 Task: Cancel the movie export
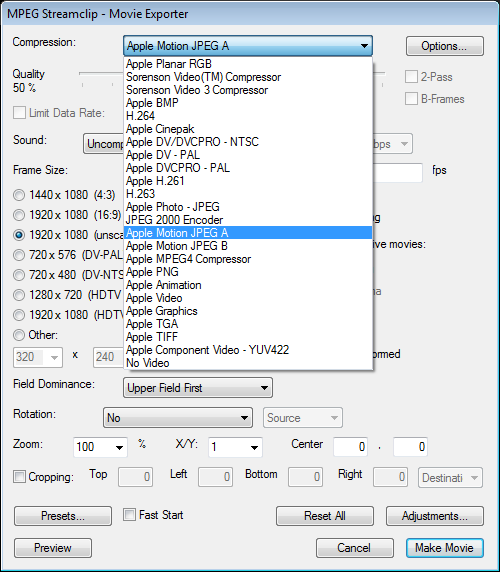point(354,548)
